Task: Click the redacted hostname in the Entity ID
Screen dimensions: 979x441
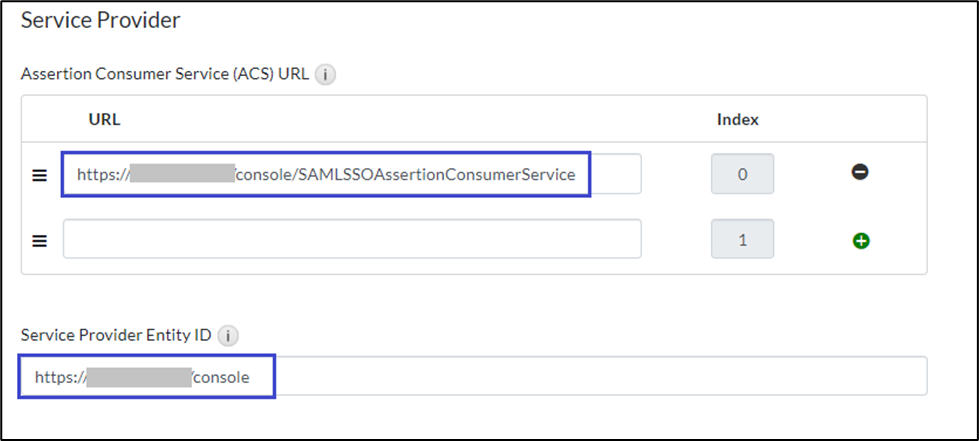Action: pyautogui.click(x=138, y=377)
